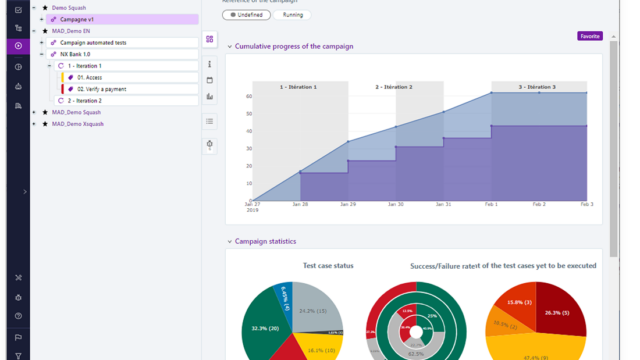Open the MAD_Demo EN project
The image size is (640, 360).
(x=71, y=31)
